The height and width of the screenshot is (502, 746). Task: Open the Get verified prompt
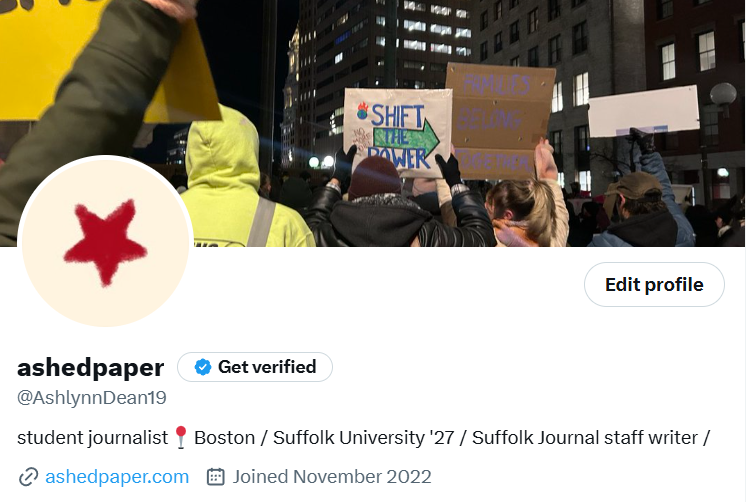click(255, 367)
